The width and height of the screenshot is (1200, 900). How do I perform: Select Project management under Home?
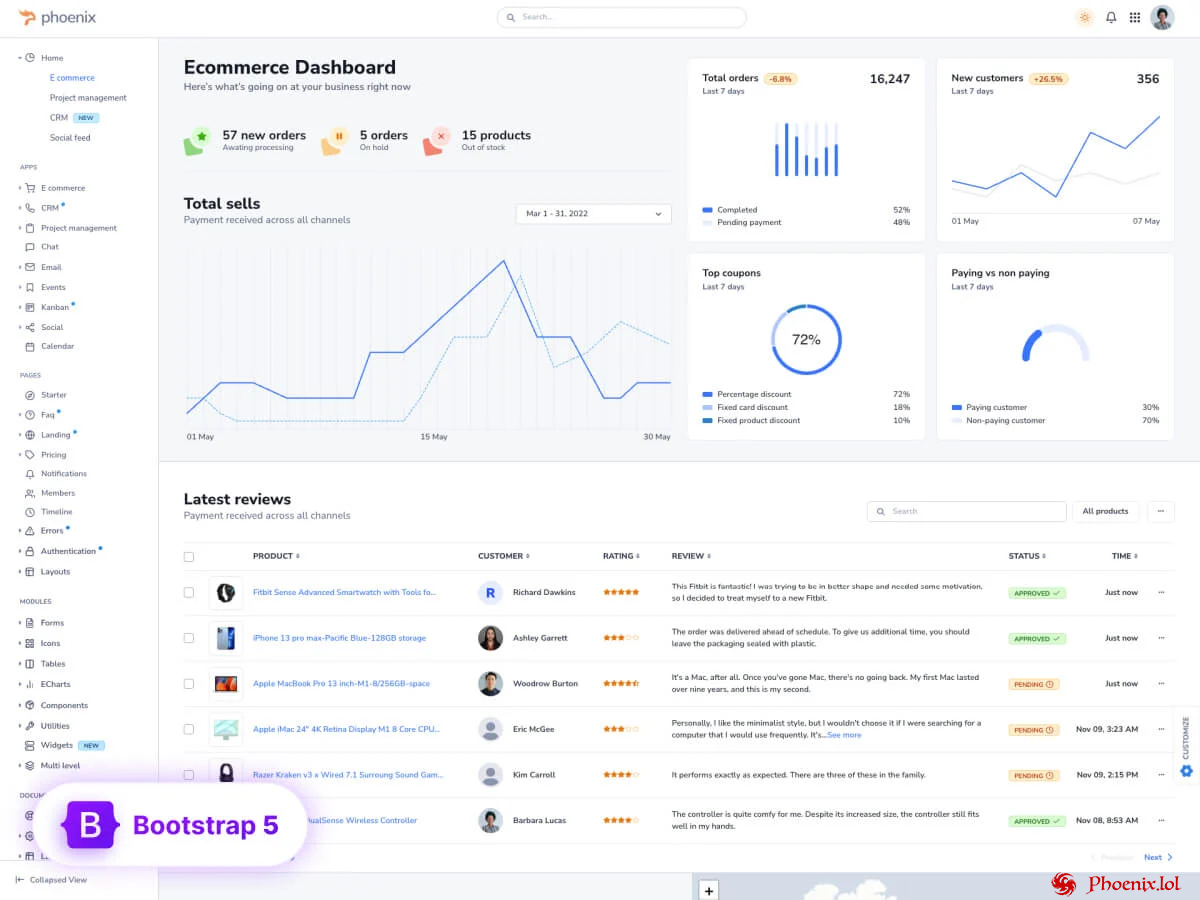pos(88,98)
